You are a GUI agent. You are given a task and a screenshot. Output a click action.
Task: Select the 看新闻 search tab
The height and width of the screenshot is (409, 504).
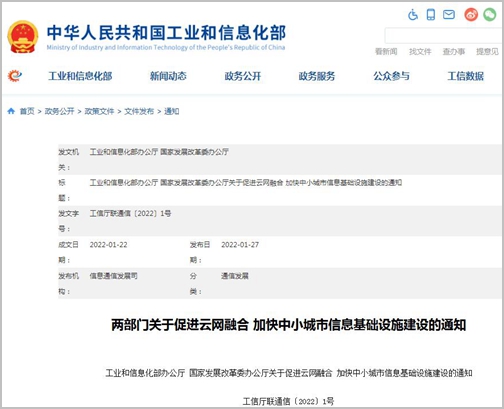(x=386, y=52)
